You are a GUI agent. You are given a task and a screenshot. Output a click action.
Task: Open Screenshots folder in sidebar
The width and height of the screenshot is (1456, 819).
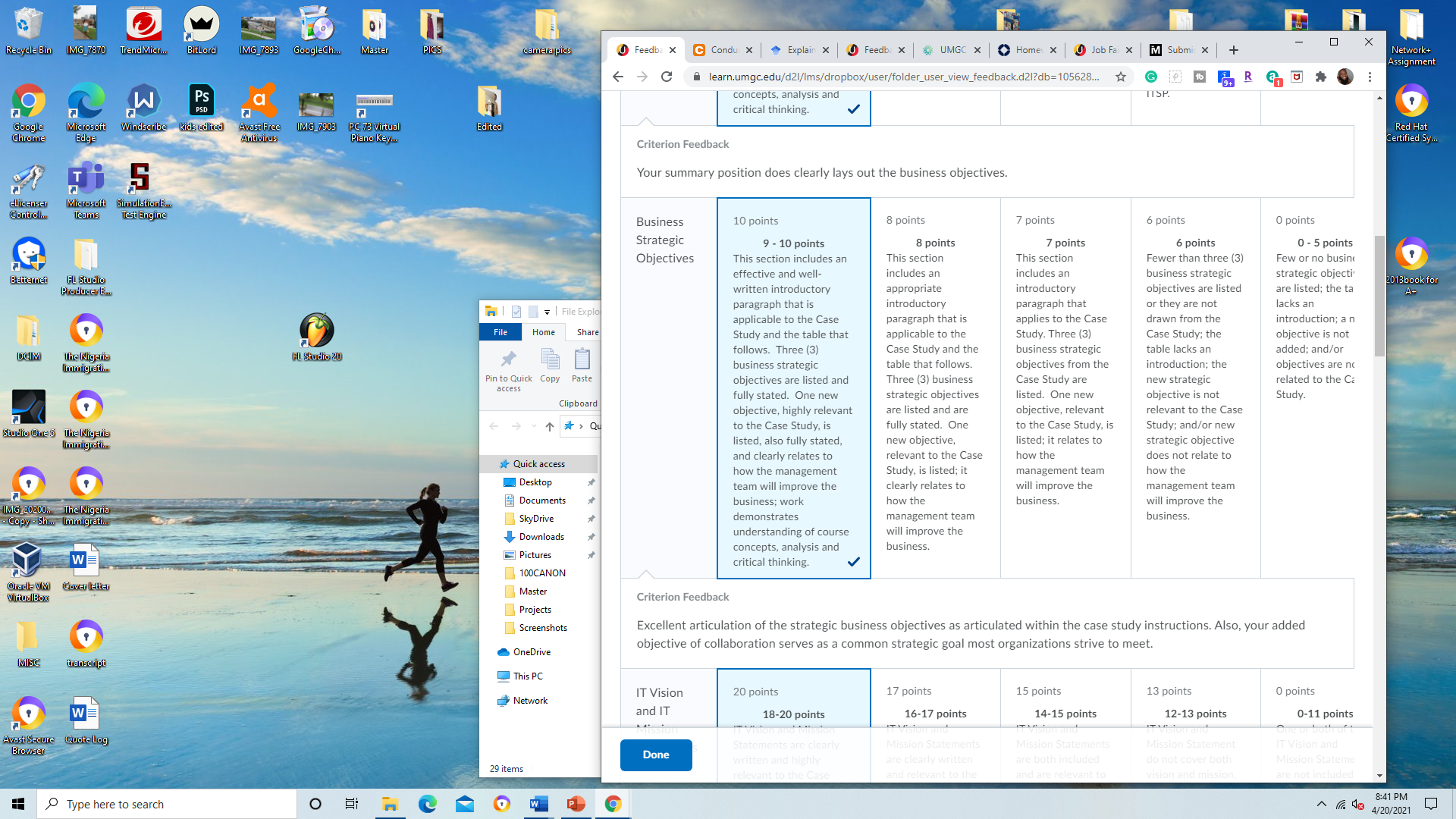pyautogui.click(x=542, y=628)
